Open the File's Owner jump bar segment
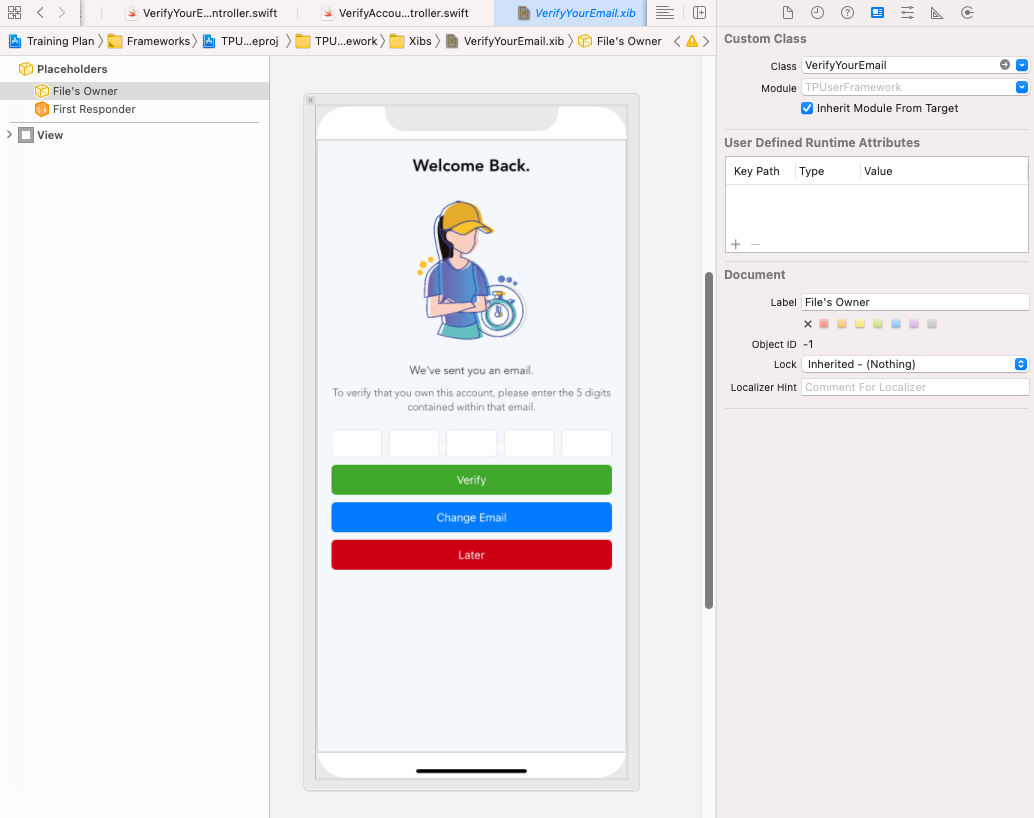This screenshot has width=1034, height=818. (x=620, y=41)
